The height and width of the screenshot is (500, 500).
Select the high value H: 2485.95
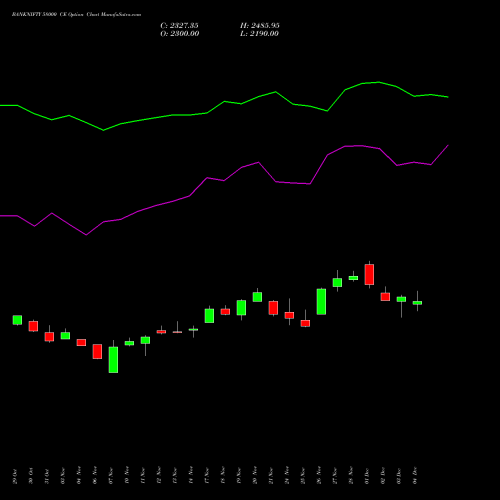260,26
